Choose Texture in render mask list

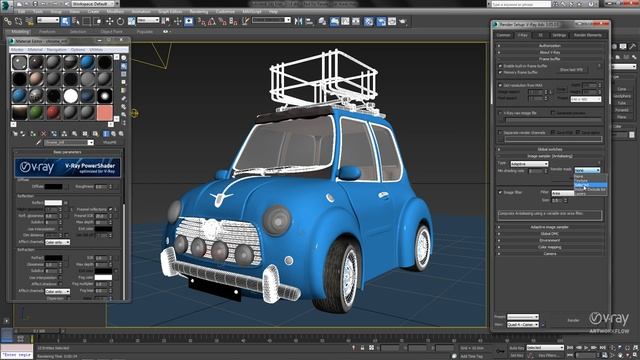590,181
